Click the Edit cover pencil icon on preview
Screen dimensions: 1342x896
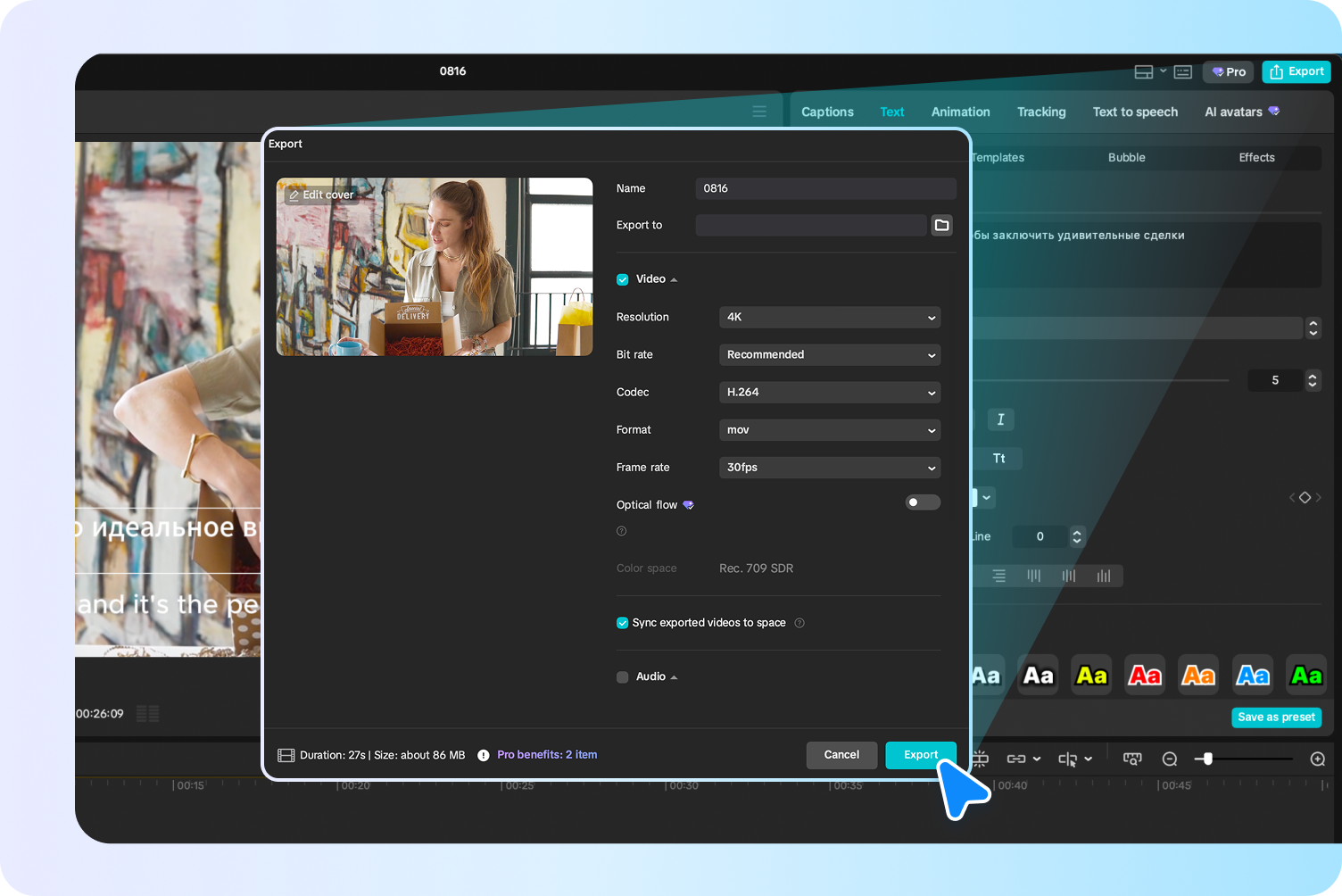[296, 194]
